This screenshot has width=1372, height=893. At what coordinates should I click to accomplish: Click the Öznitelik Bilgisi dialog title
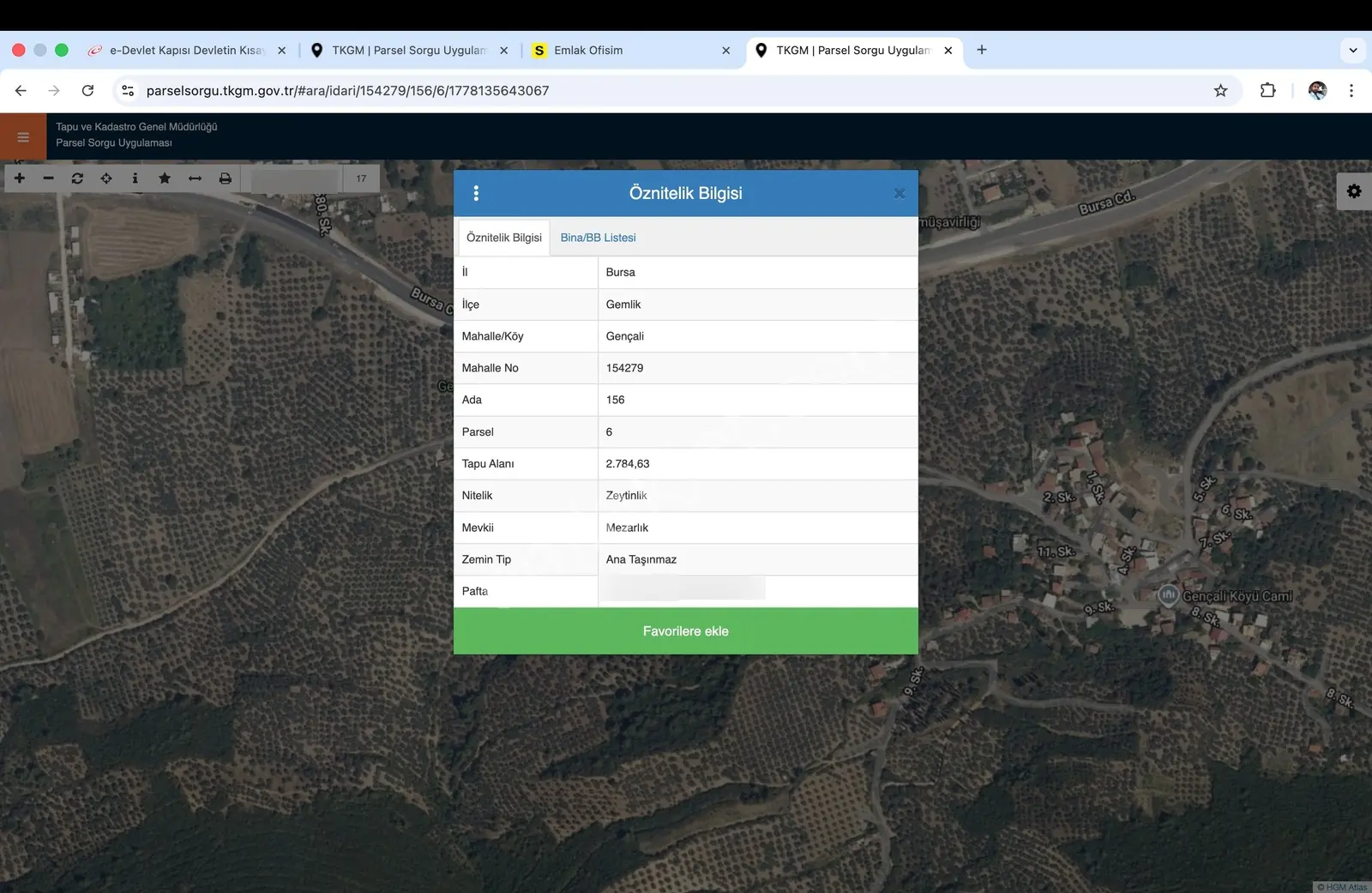tap(685, 193)
